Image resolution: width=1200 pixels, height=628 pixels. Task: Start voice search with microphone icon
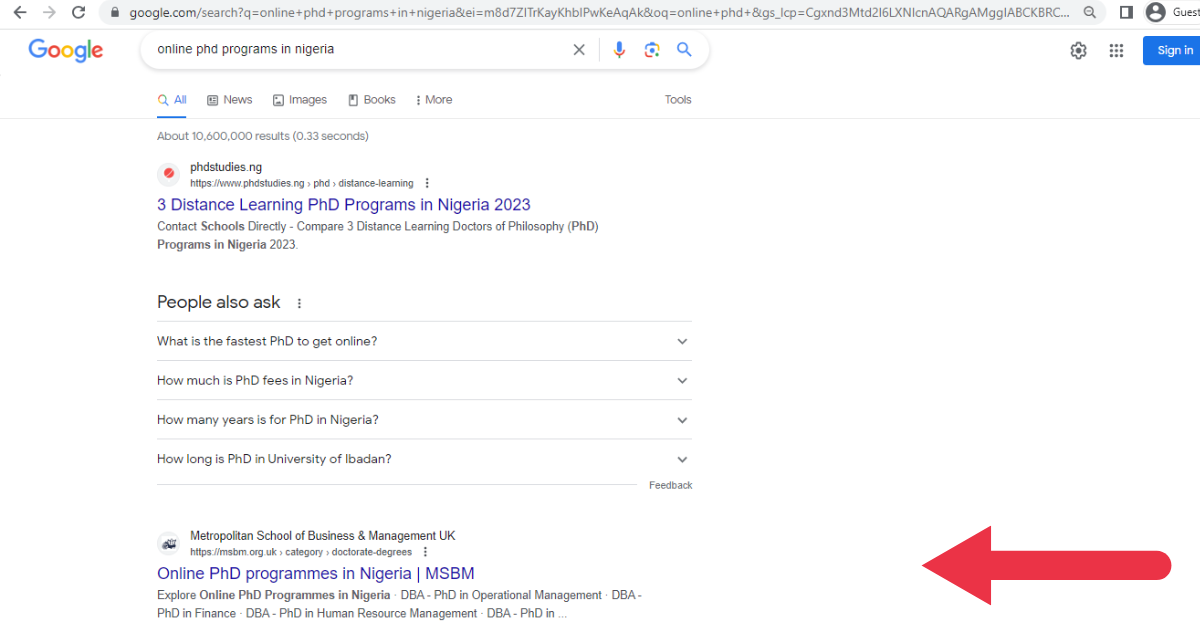point(619,50)
